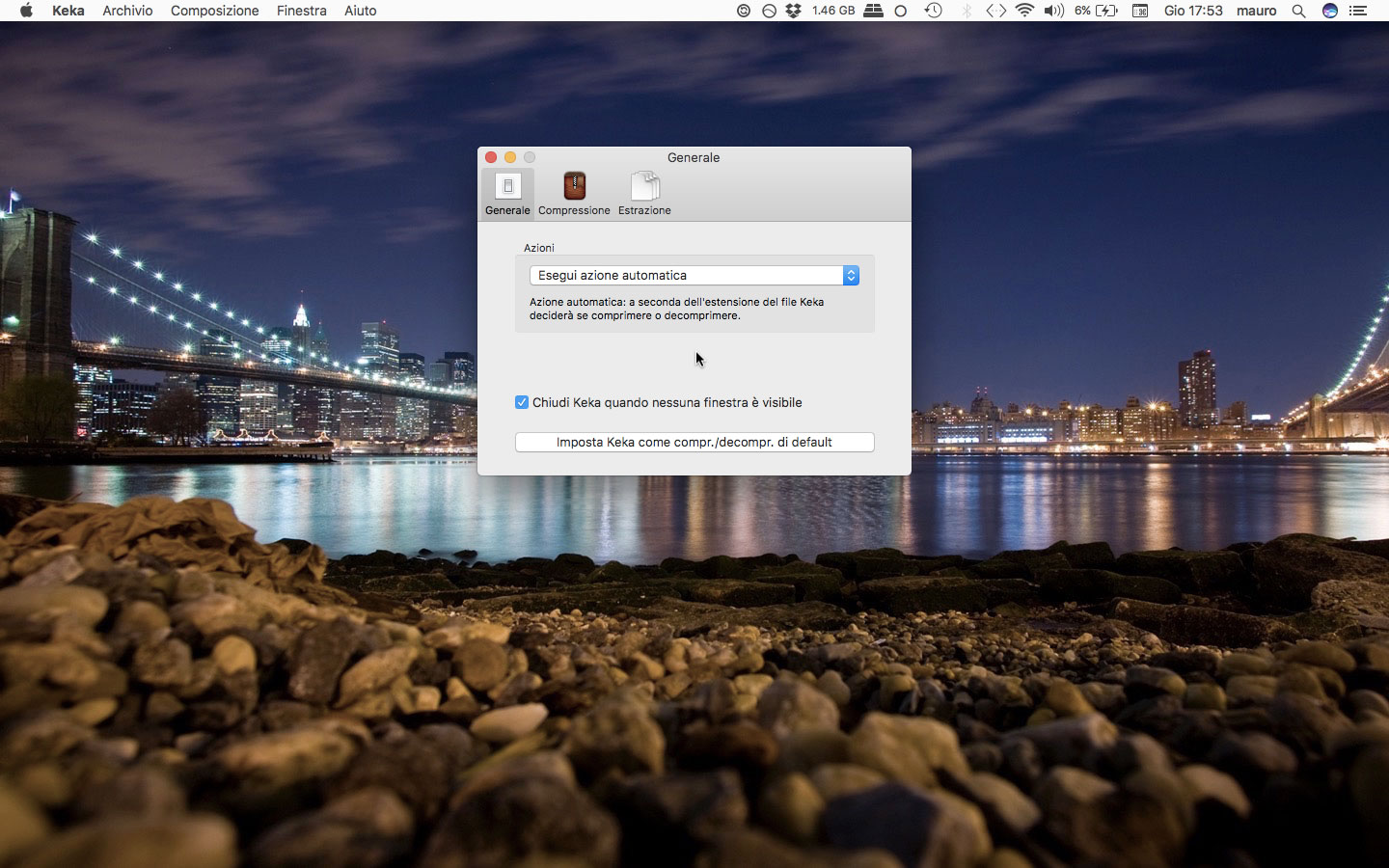
Task: Click the Siri icon
Action: [1330, 11]
